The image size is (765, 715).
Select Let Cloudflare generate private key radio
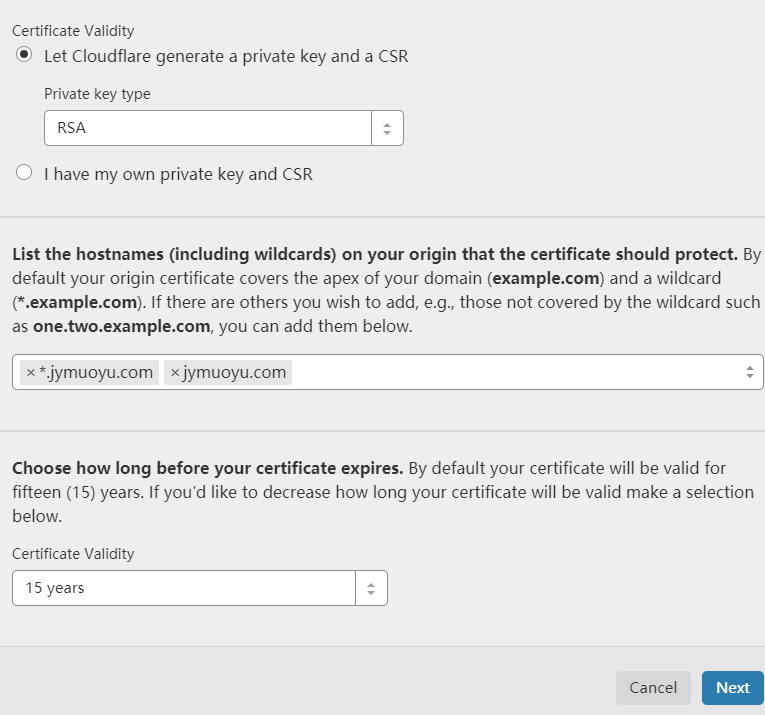(24, 55)
